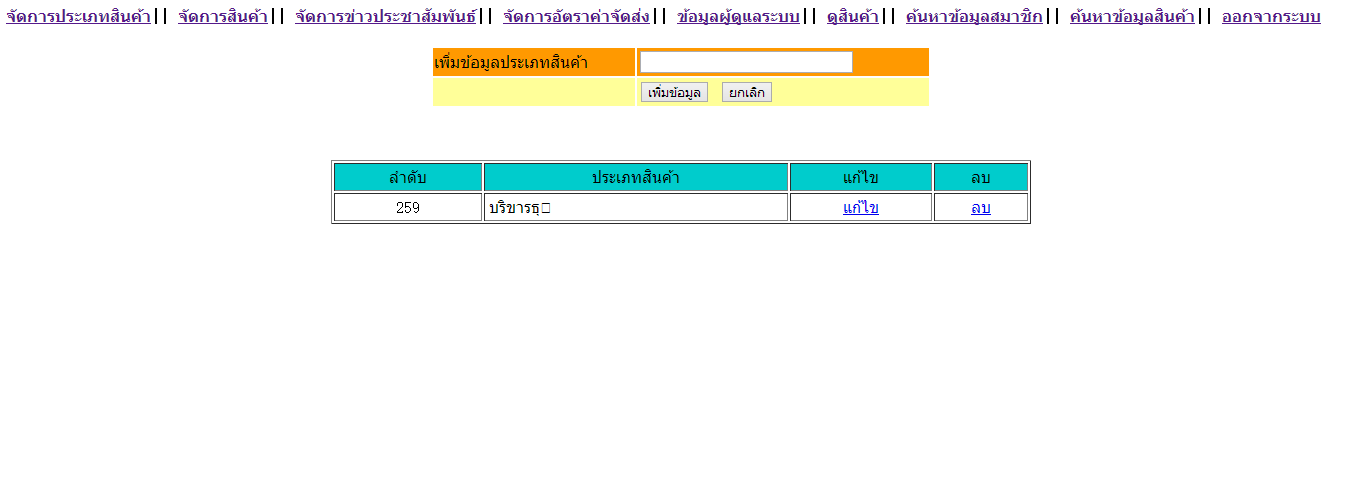Click the แก้ไข column header
1364x478 pixels.
(861, 177)
